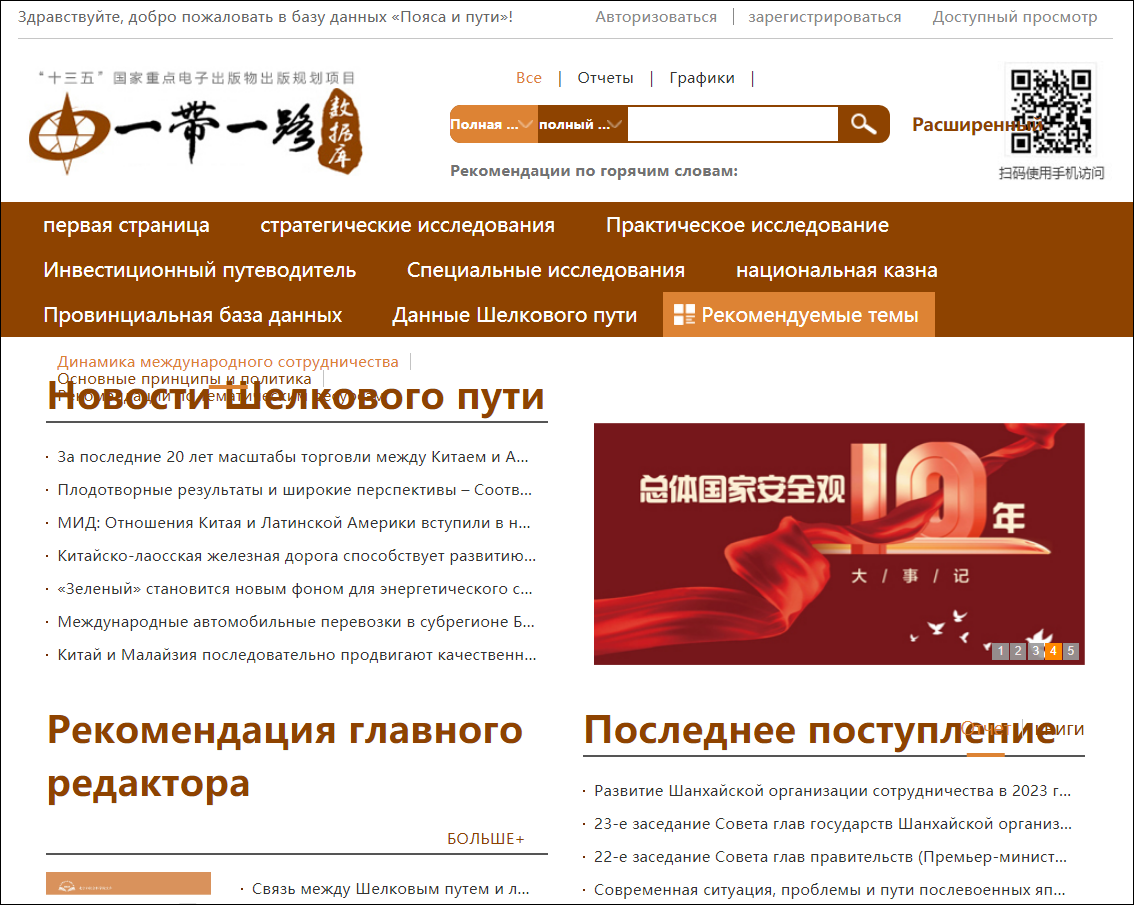Viewport: 1134px width, 905px height.
Task: Select the Графики search scope
Action: pyautogui.click(x=702, y=78)
